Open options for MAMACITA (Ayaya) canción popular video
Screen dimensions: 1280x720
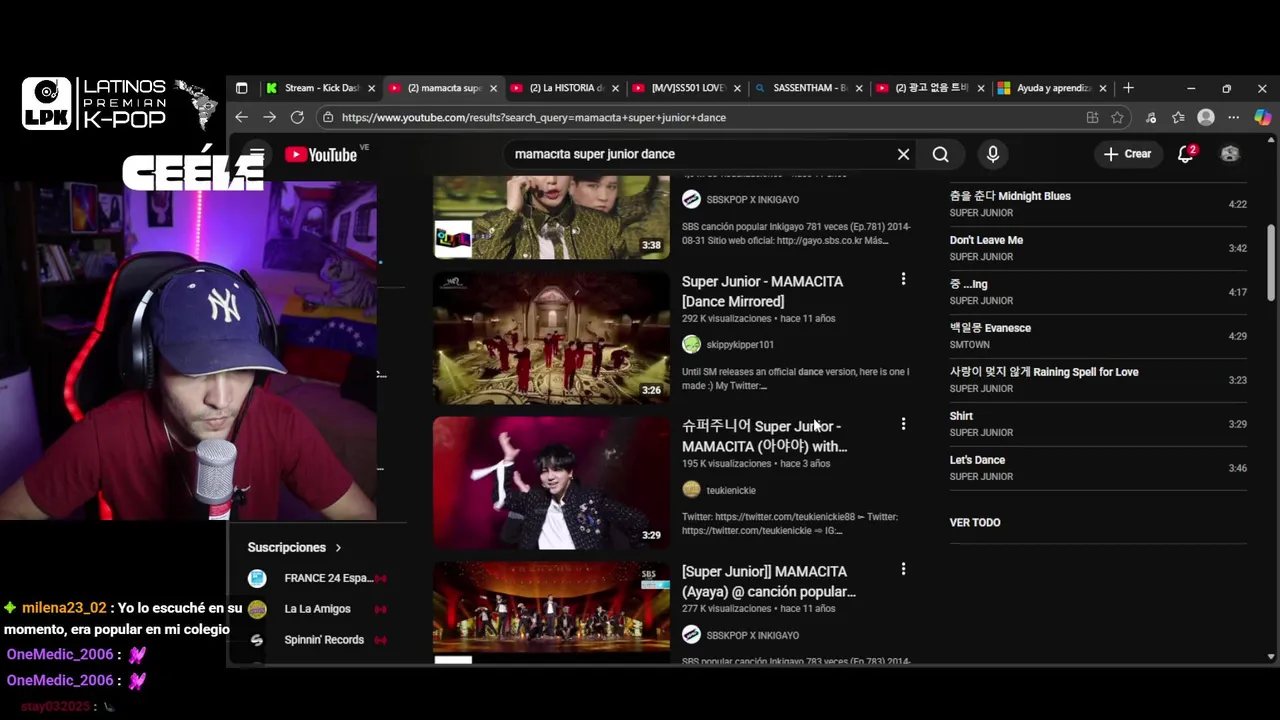point(903,569)
